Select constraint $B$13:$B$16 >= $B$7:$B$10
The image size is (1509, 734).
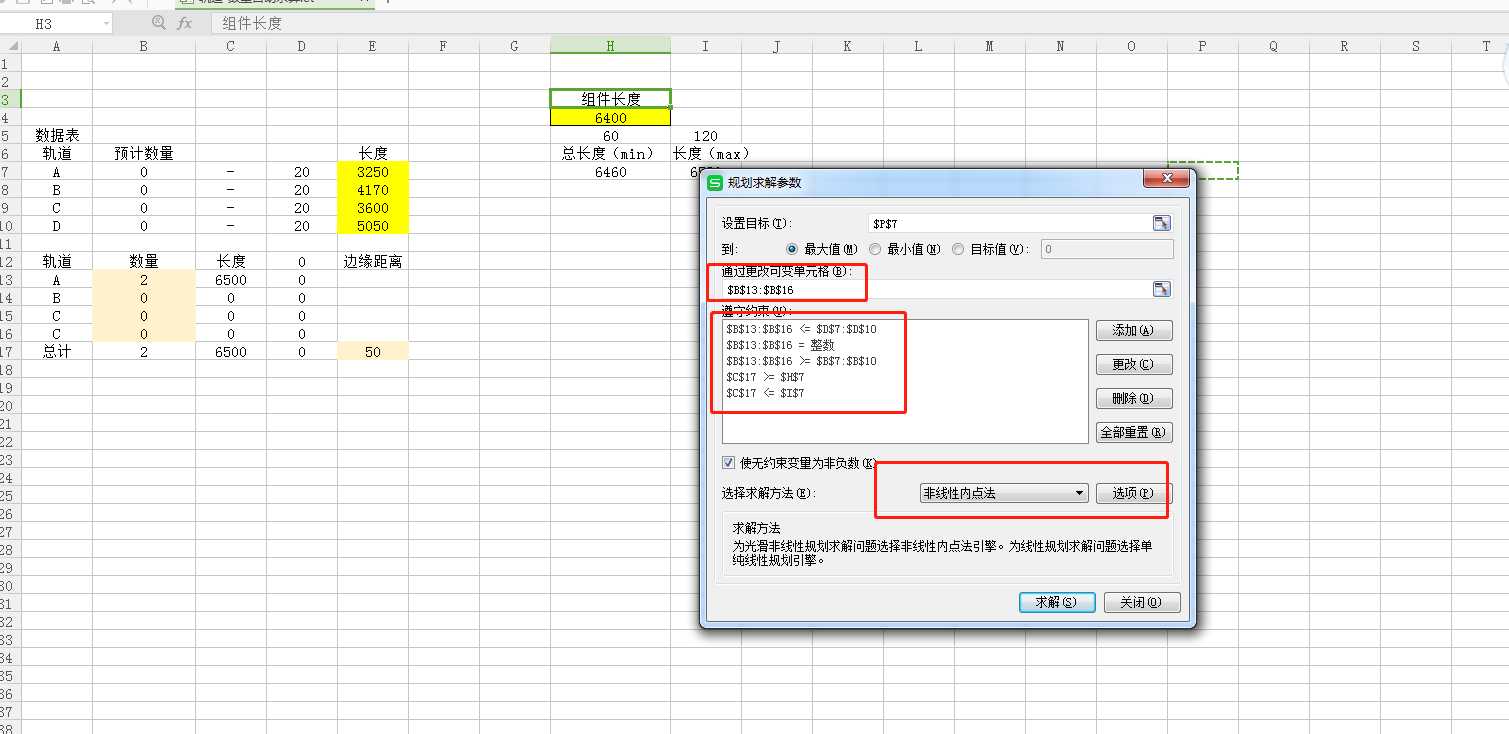801,361
